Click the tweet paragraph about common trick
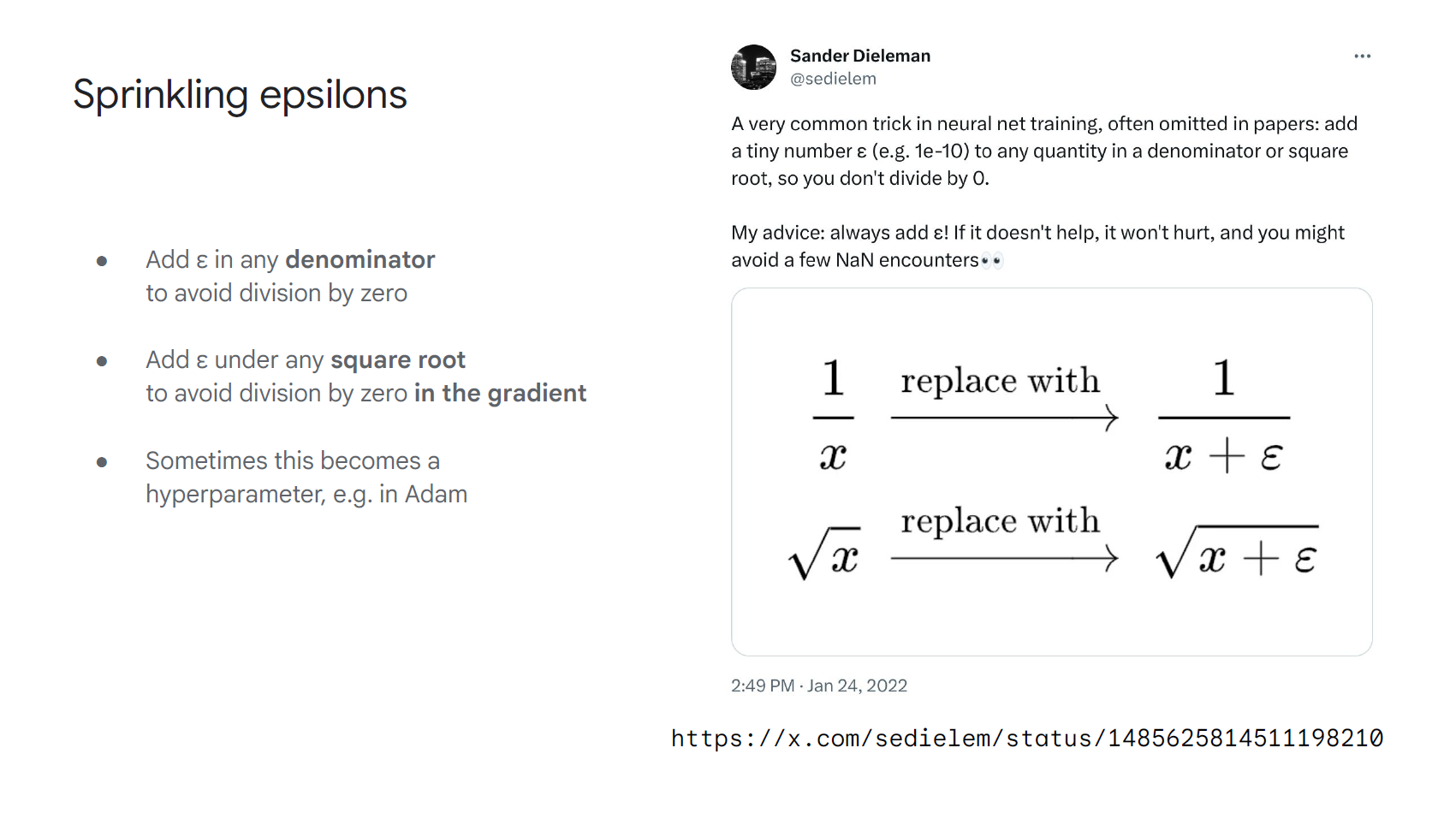The image size is (1456, 819). [1044, 151]
